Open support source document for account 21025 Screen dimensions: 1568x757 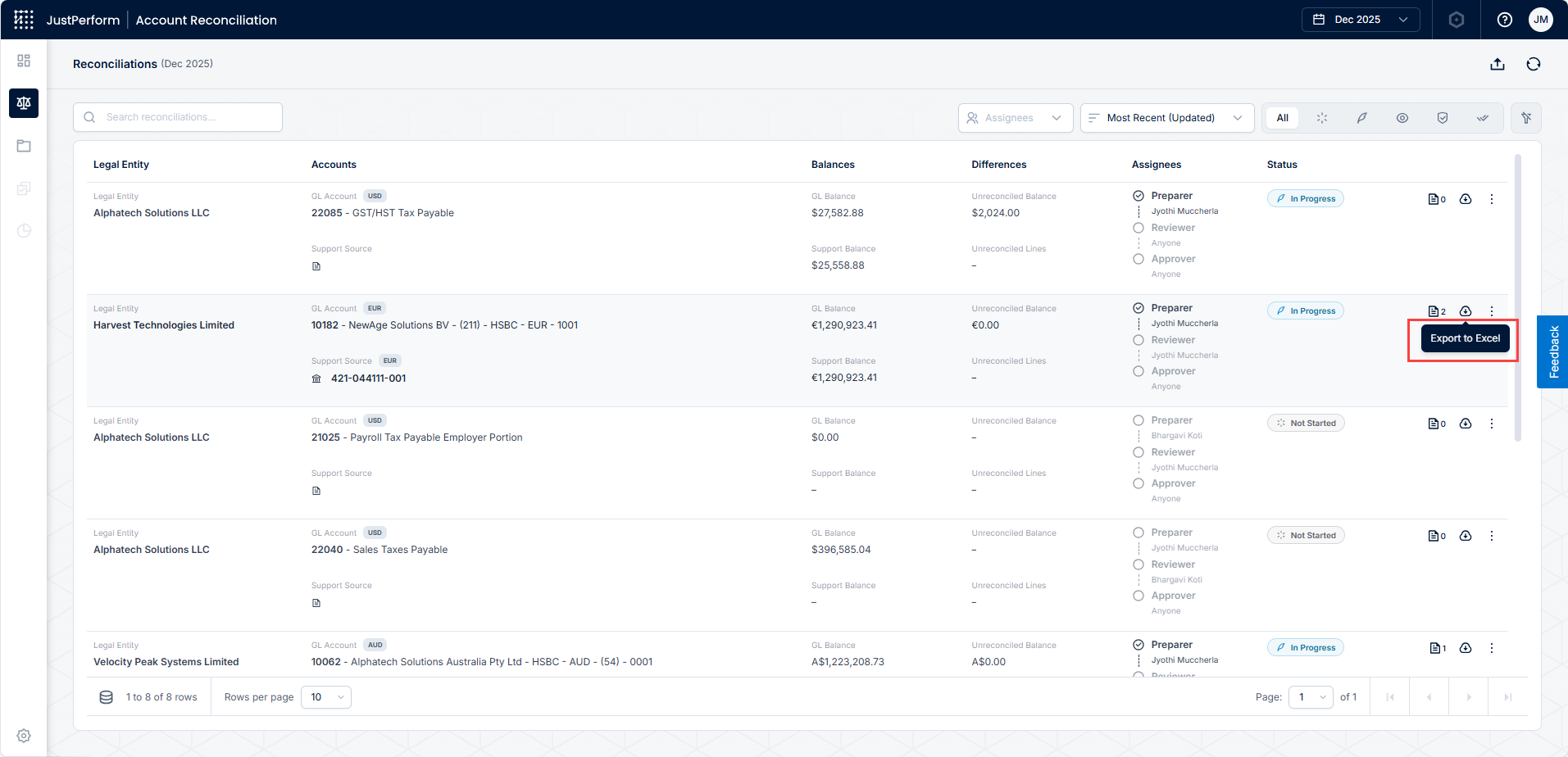(x=316, y=491)
